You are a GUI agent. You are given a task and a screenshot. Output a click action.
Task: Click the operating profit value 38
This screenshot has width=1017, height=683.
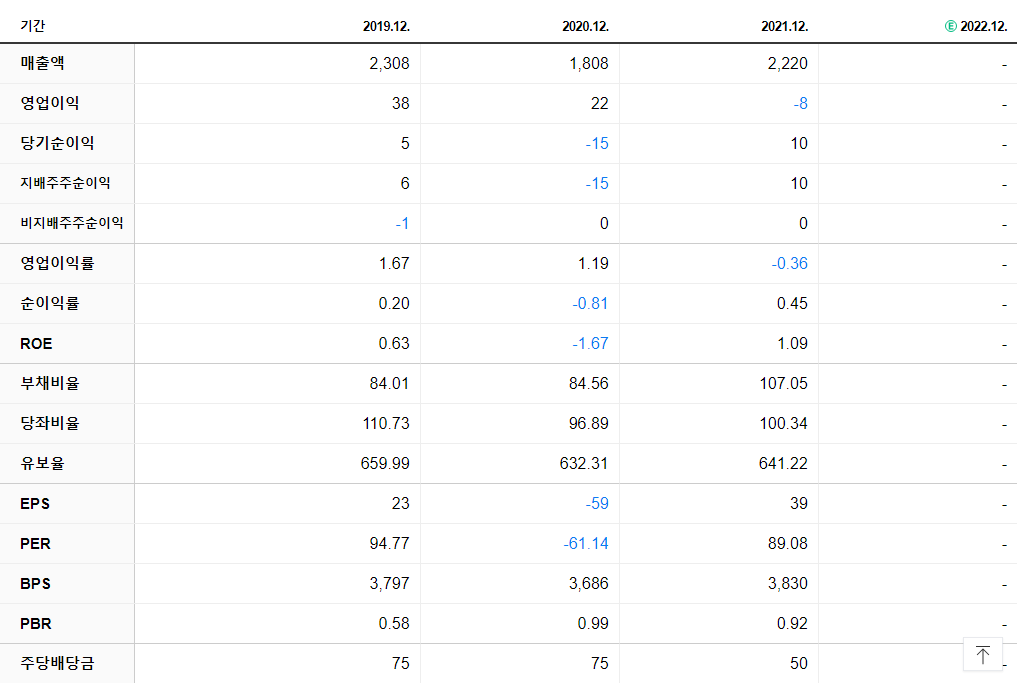[x=400, y=104]
